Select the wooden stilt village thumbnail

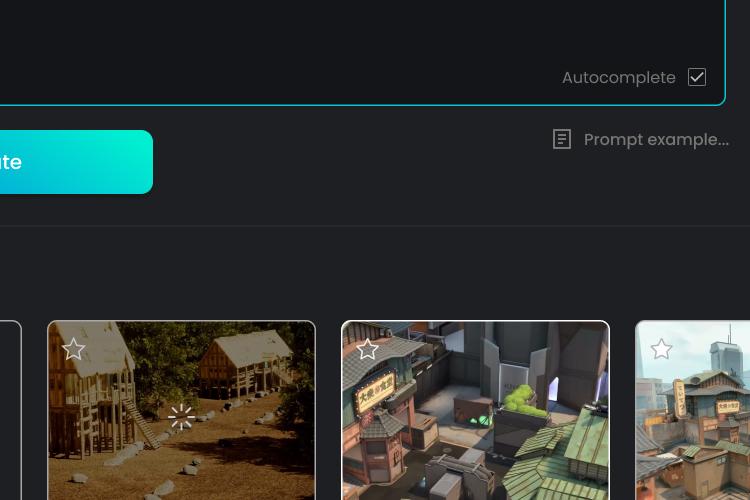(x=182, y=411)
